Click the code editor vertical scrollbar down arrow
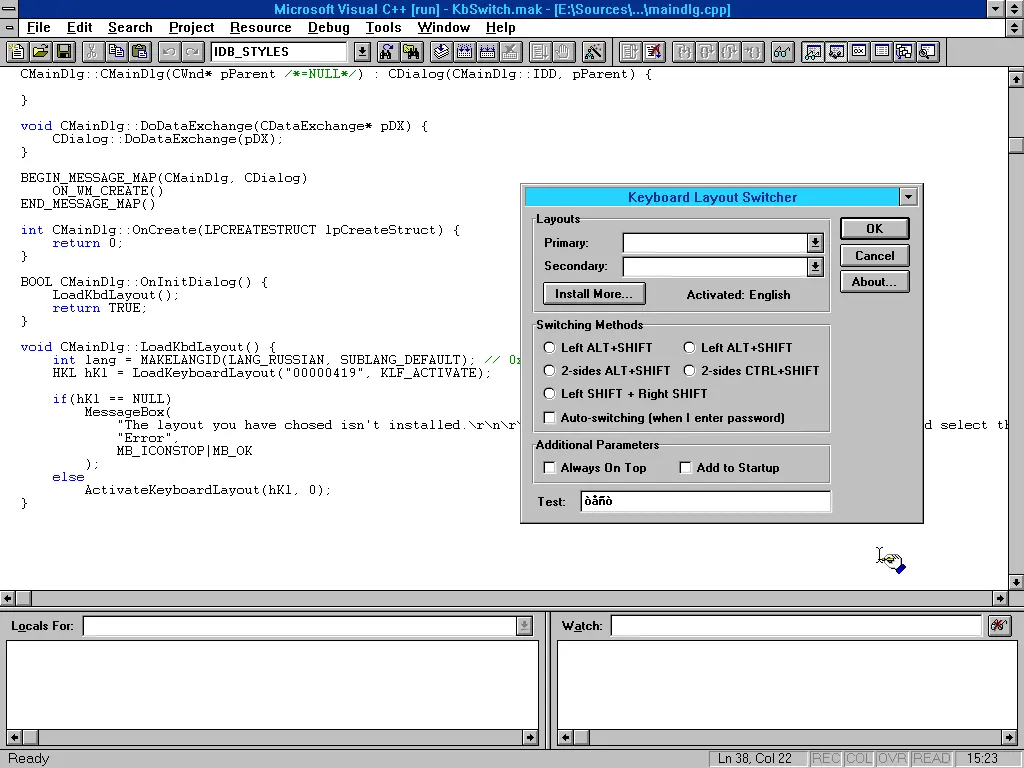This screenshot has width=1024, height=768. point(1016,581)
